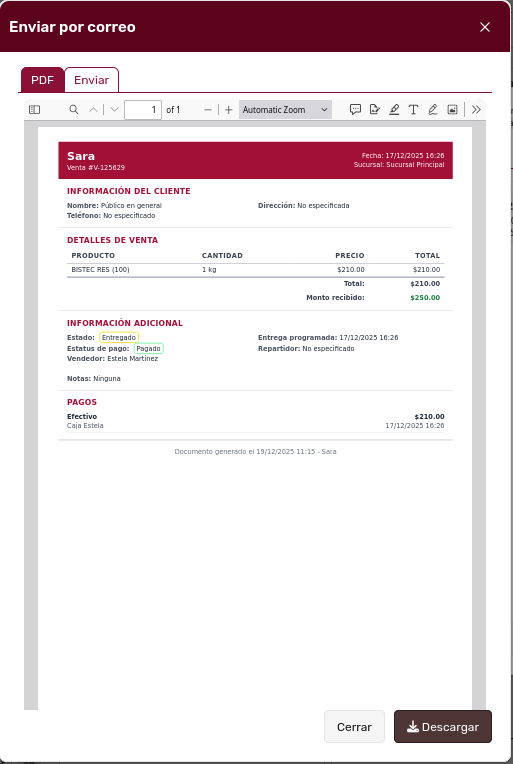
Task: Zoom out with the minus icon
Action: (x=208, y=110)
